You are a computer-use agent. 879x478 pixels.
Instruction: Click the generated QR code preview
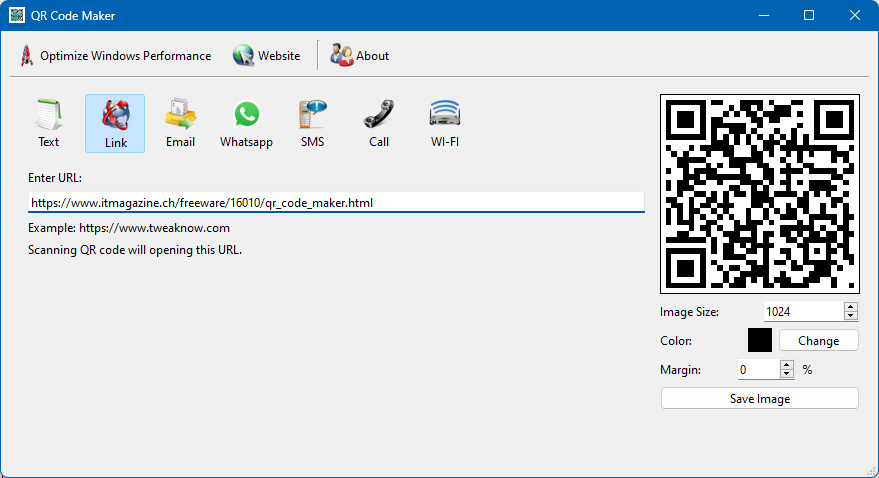760,194
